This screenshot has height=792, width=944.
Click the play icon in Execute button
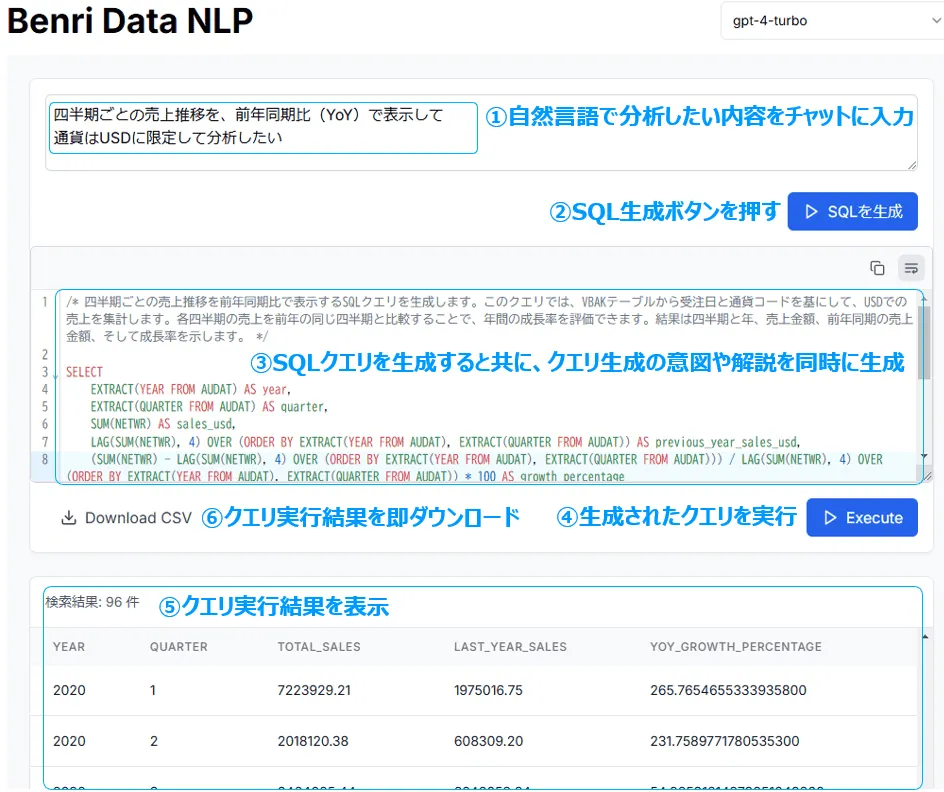coord(830,518)
